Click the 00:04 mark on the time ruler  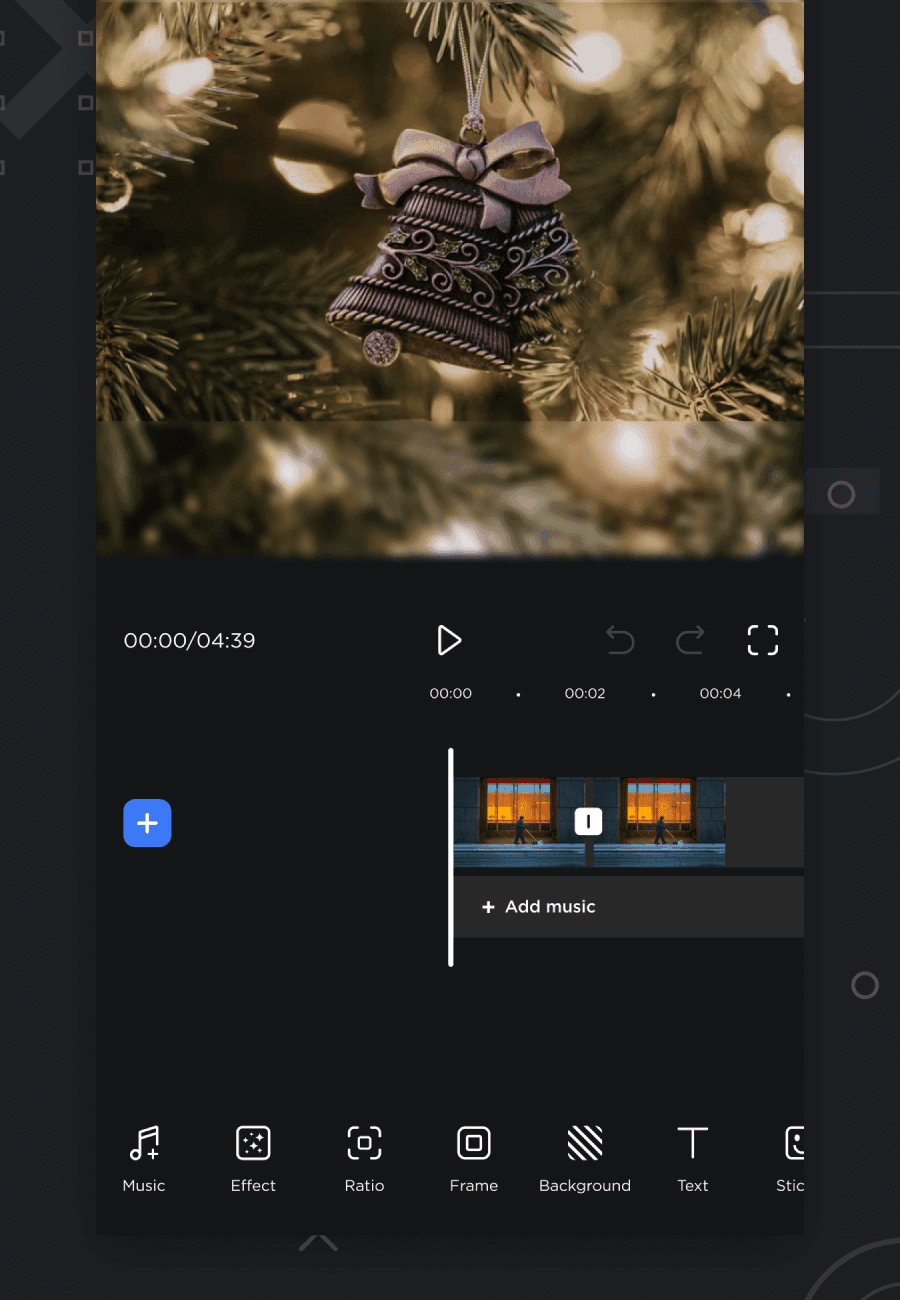click(720, 693)
